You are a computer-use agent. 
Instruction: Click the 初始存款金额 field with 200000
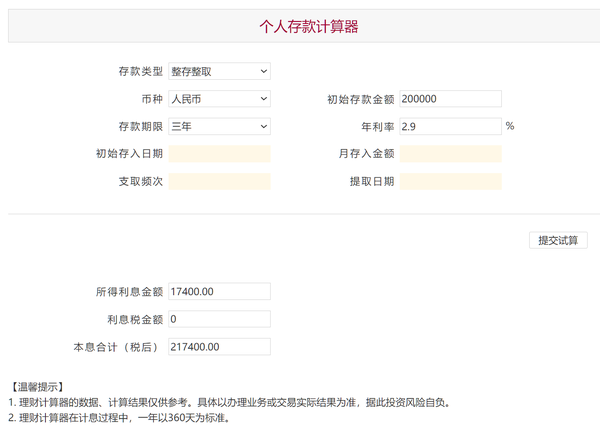[450, 99]
